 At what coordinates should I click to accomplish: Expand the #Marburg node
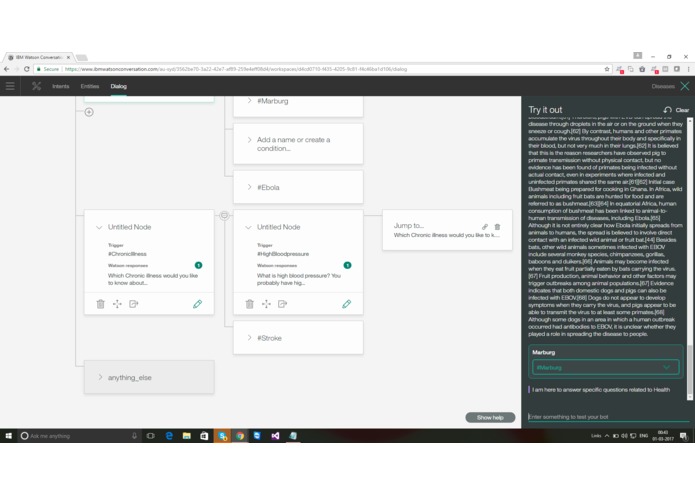coord(250,101)
